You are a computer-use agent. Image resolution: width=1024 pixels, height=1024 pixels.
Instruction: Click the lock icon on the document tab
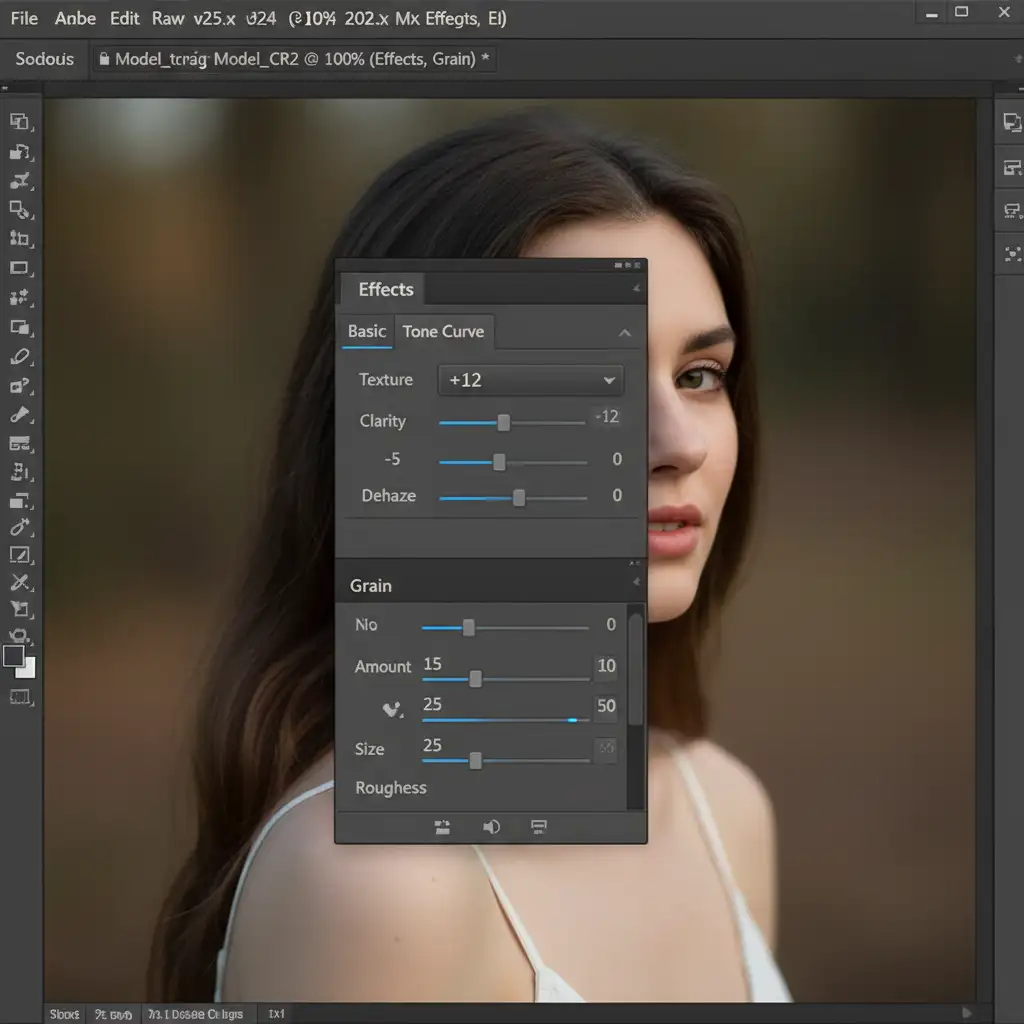click(x=103, y=59)
